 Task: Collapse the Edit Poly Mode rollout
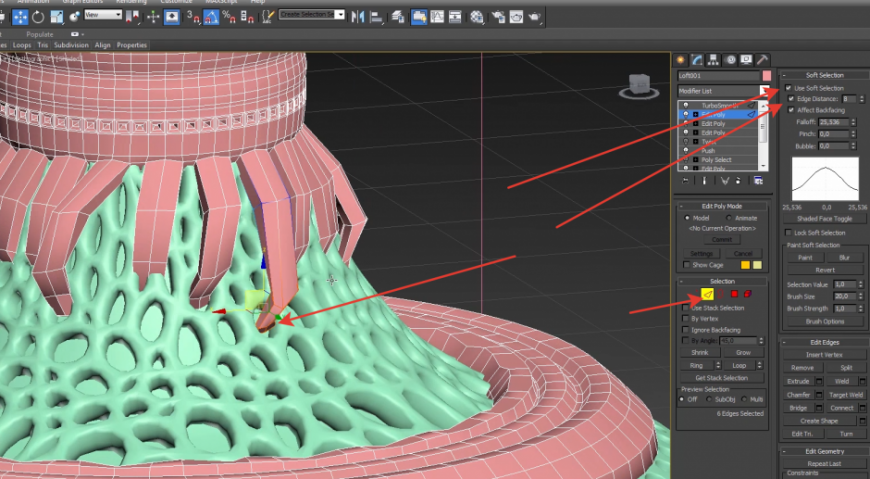click(x=722, y=206)
